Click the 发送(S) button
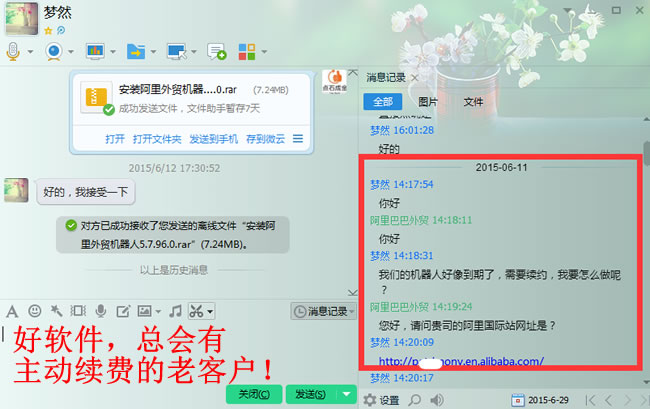Screen dimensions: 650x409 click(310, 394)
